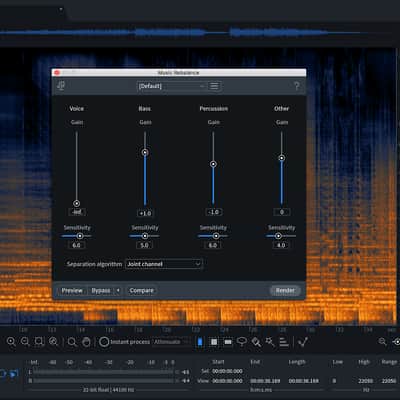Click the Compare button
The width and height of the screenshot is (400, 400).
(x=142, y=291)
